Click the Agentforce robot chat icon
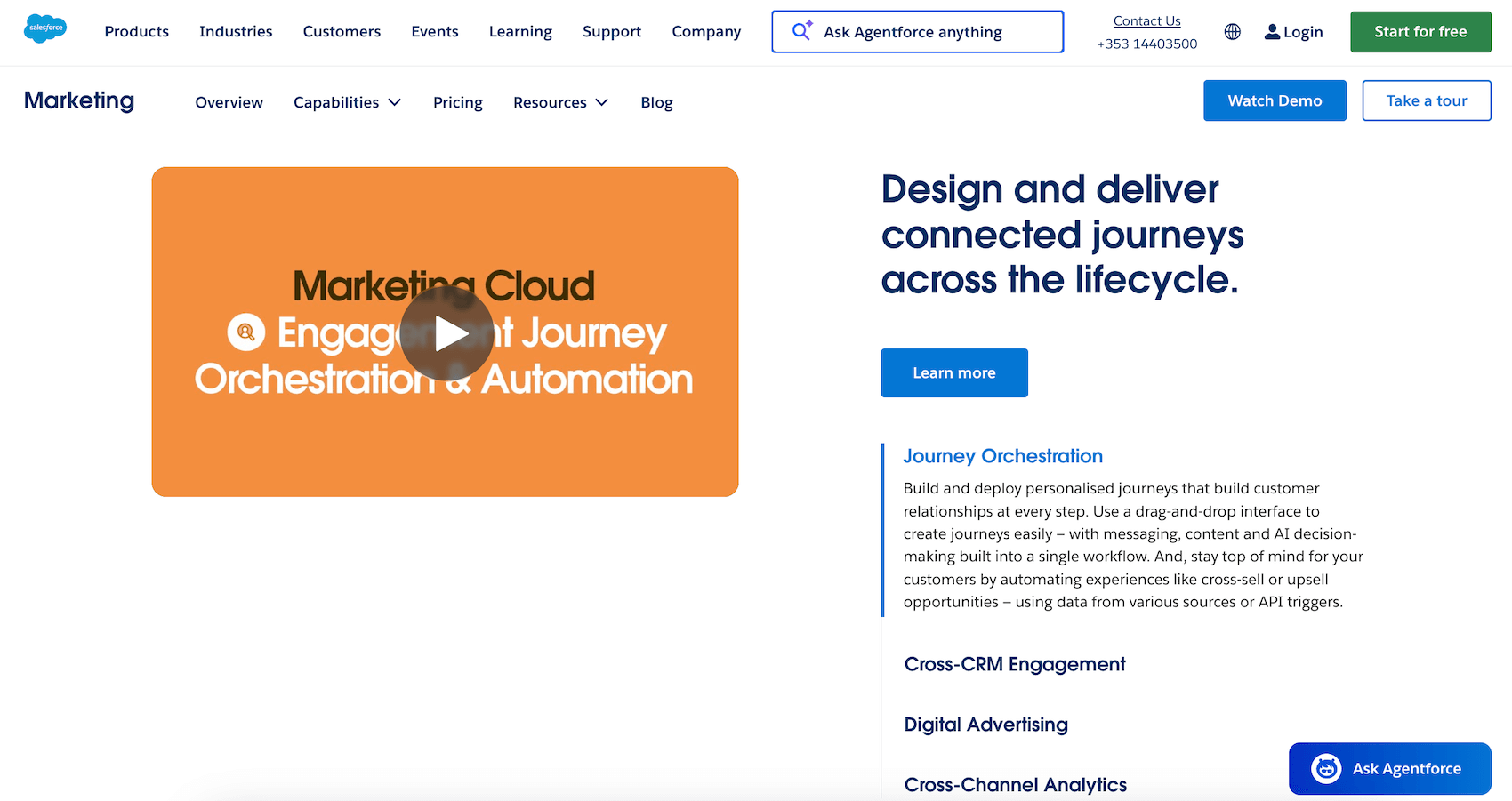 [1326, 769]
